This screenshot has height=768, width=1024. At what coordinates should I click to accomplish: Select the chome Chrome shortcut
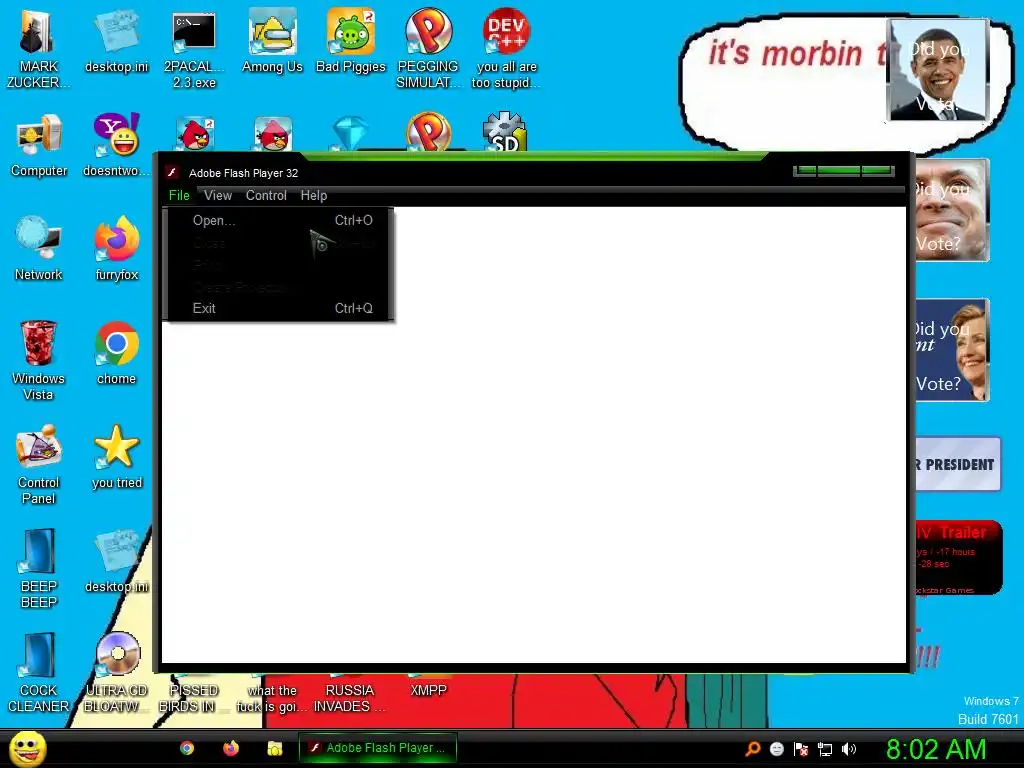click(x=116, y=353)
